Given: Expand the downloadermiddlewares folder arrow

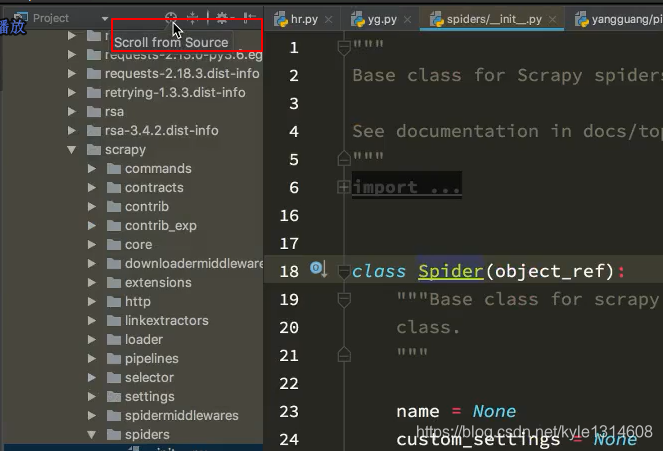Looking at the screenshot, I should (x=92, y=264).
